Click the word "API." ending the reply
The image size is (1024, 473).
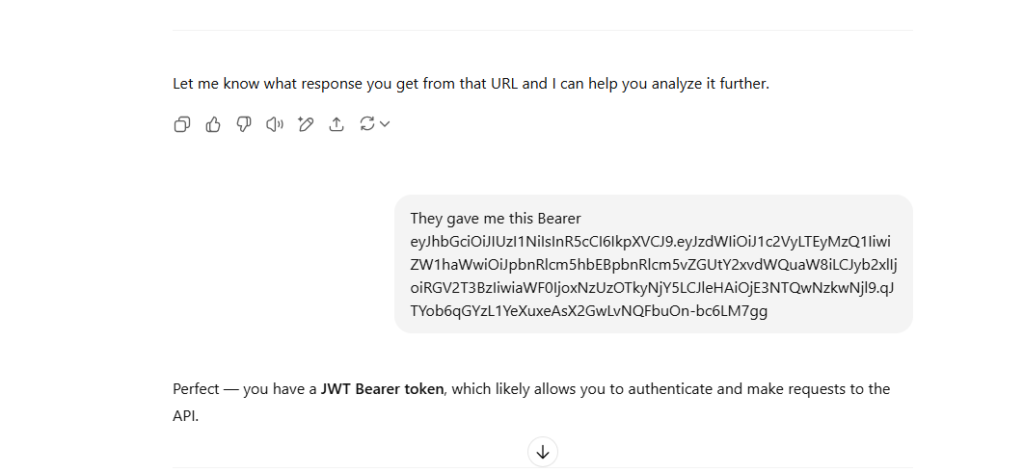185,416
